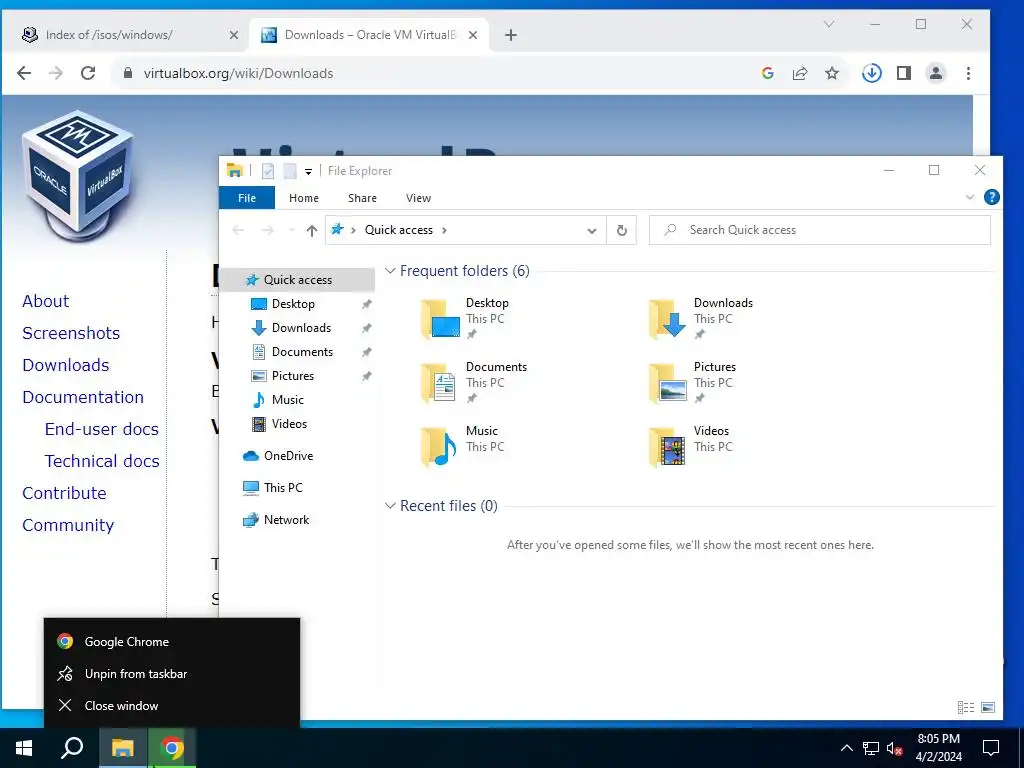Close the Downloads – Oracle VM VirtualBox tab
Screen dimensions: 1024x768
click(x=473, y=35)
